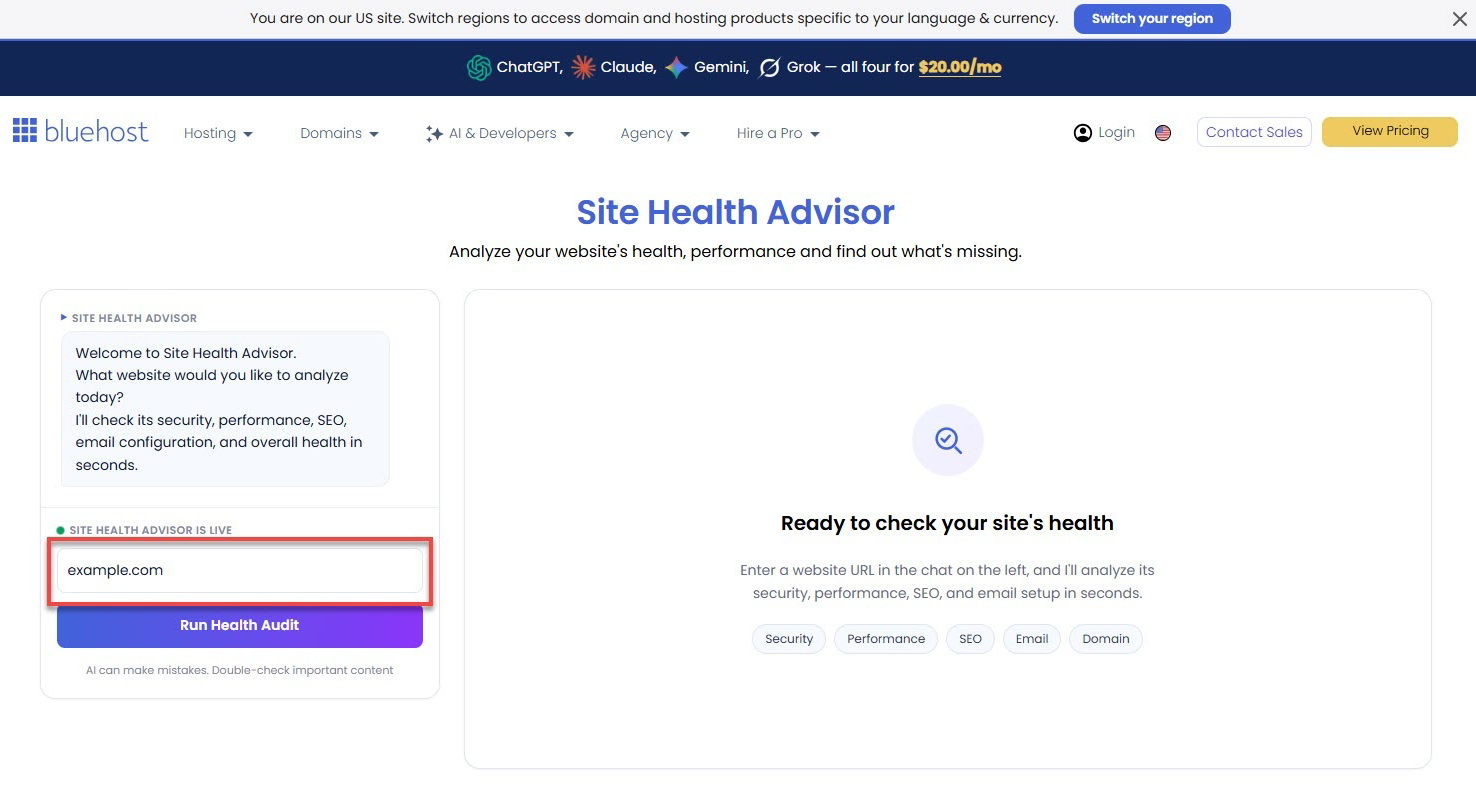Open the $20.00/mo offer link
1476x789 pixels.
point(960,67)
